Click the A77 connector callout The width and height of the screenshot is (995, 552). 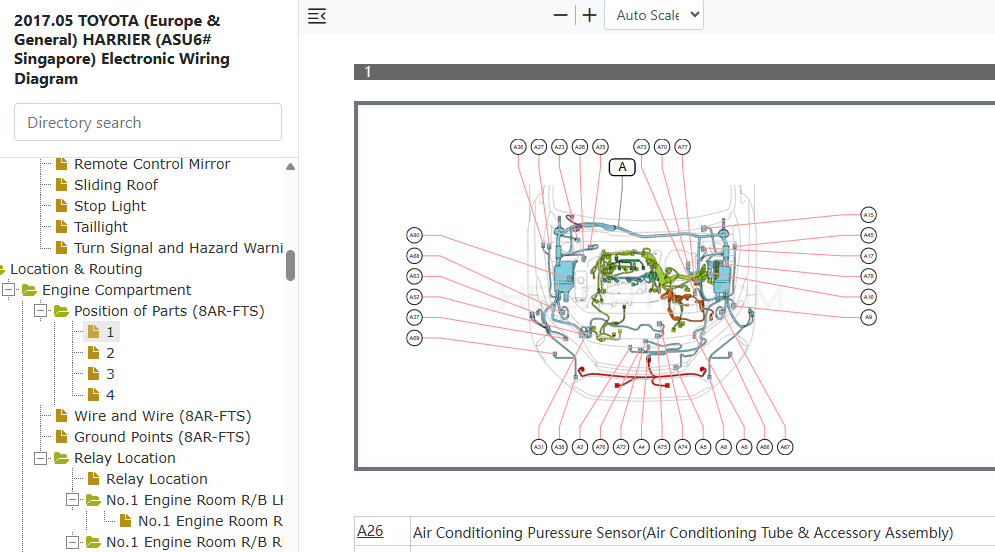(682, 147)
